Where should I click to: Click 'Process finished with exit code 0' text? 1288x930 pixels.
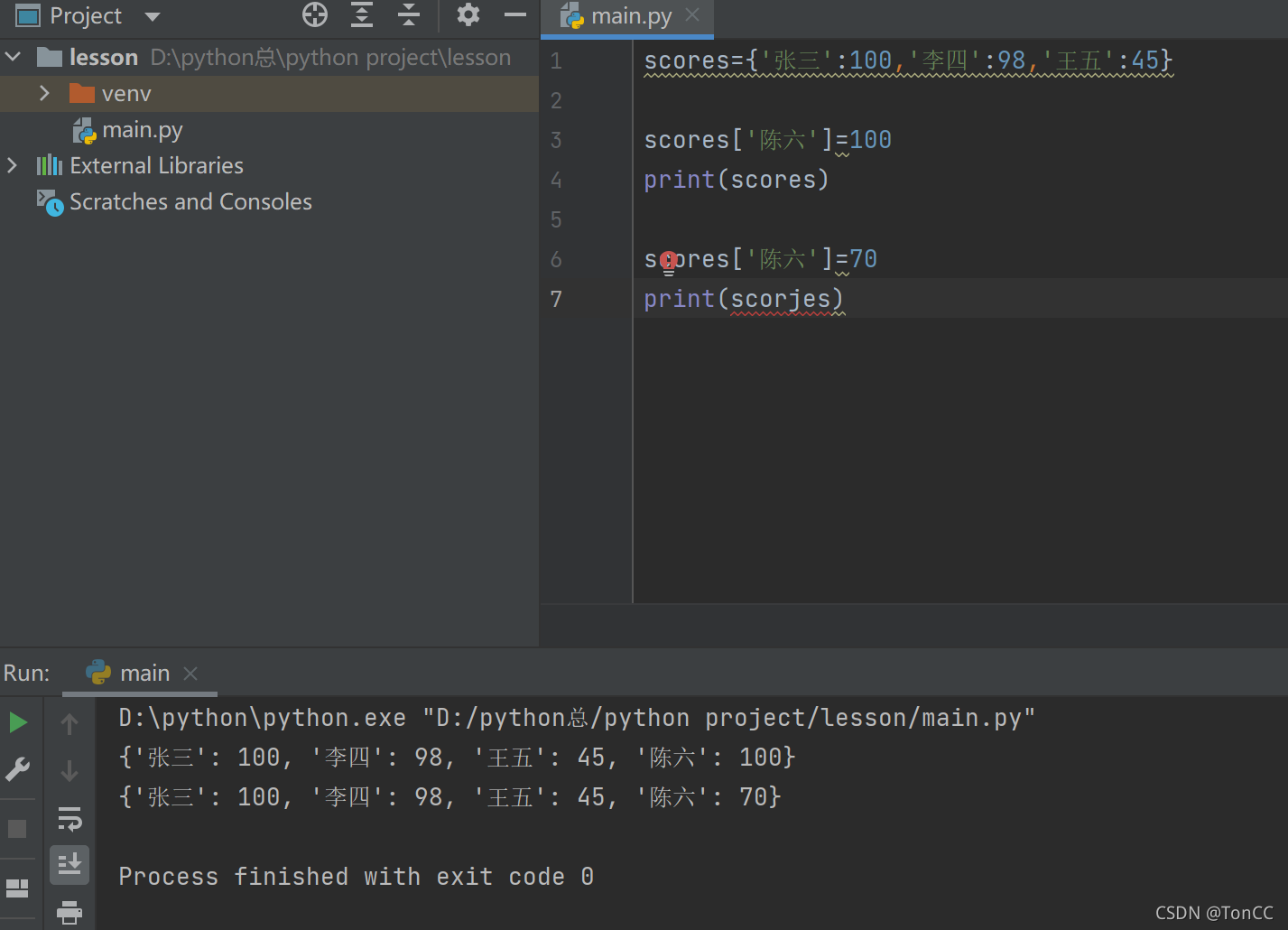pos(357,877)
